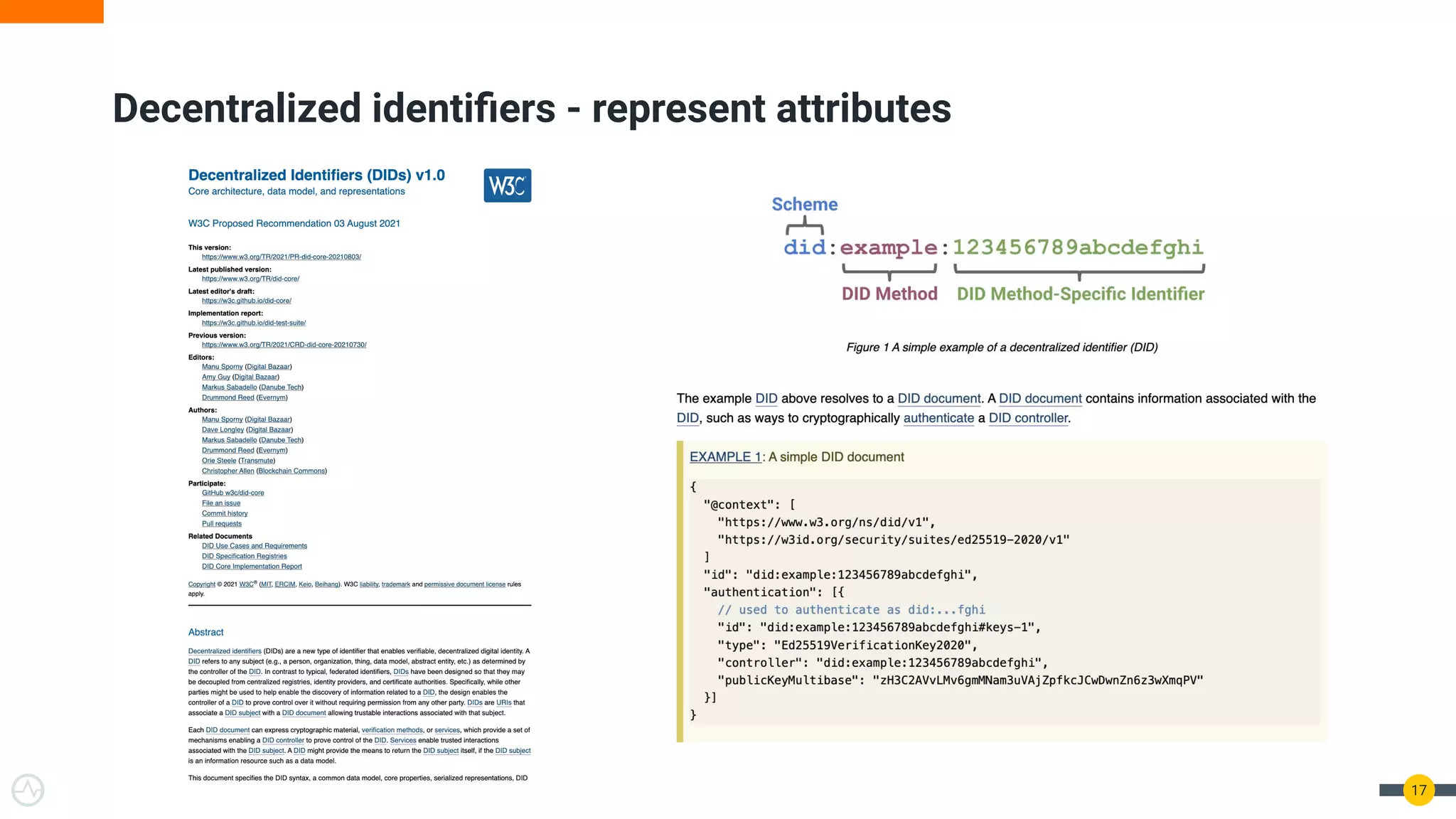Open the Latest published version TR/did-core link

coord(250,279)
